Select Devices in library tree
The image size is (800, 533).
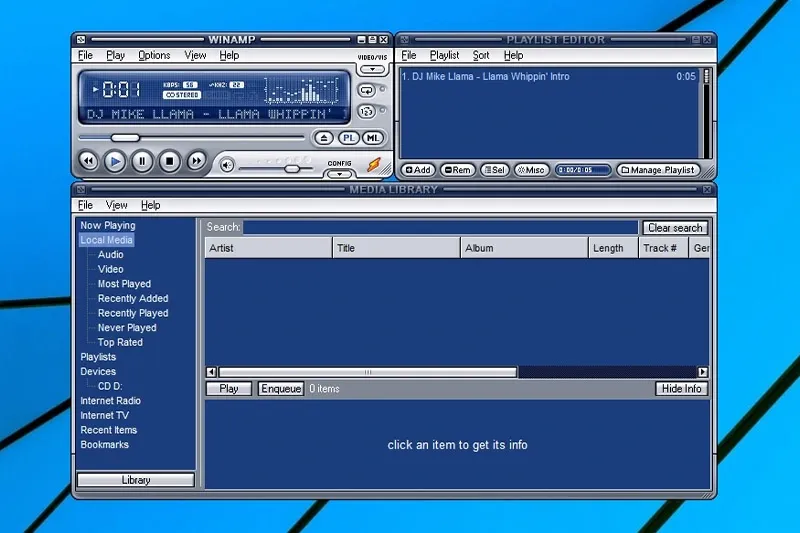pos(98,372)
